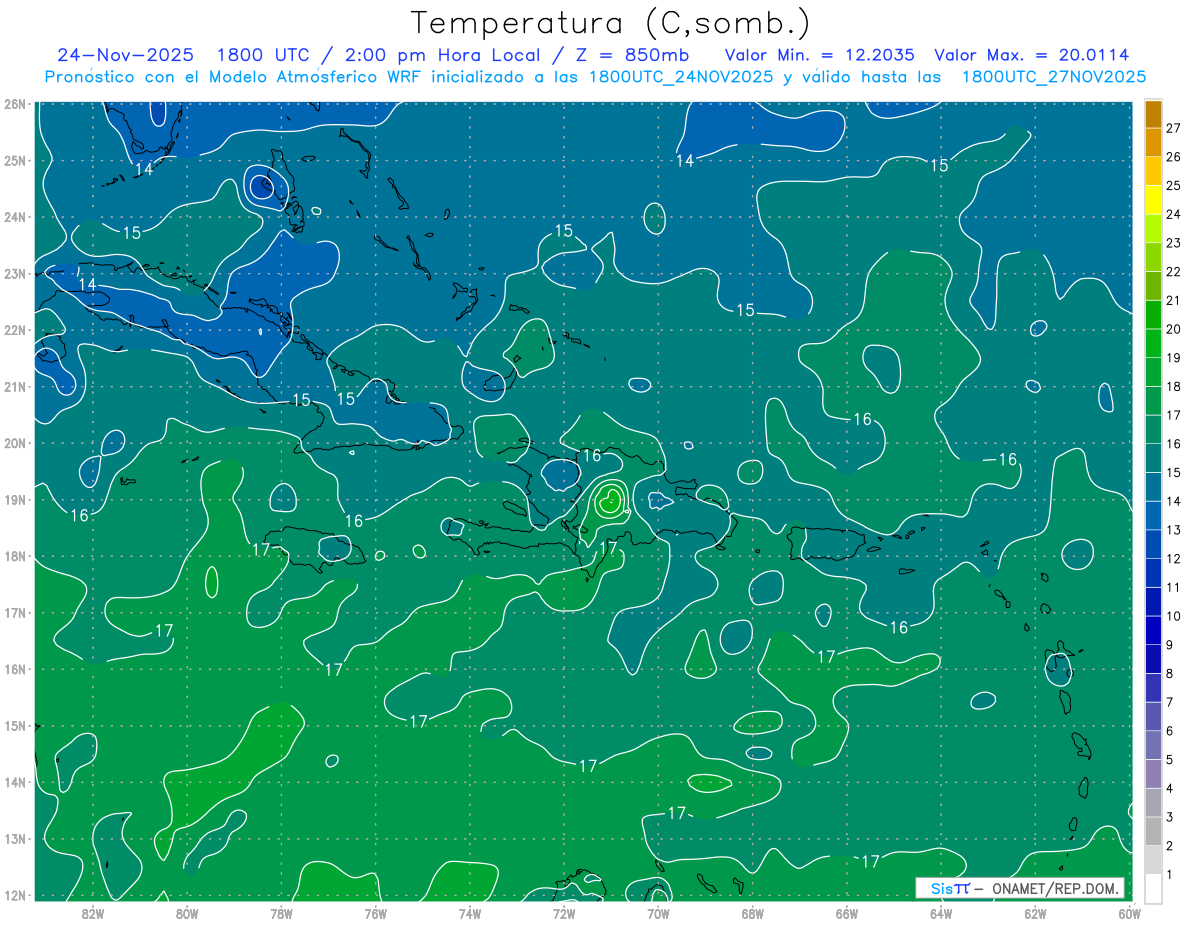Click the 26N latitude axis label

coord(14,104)
